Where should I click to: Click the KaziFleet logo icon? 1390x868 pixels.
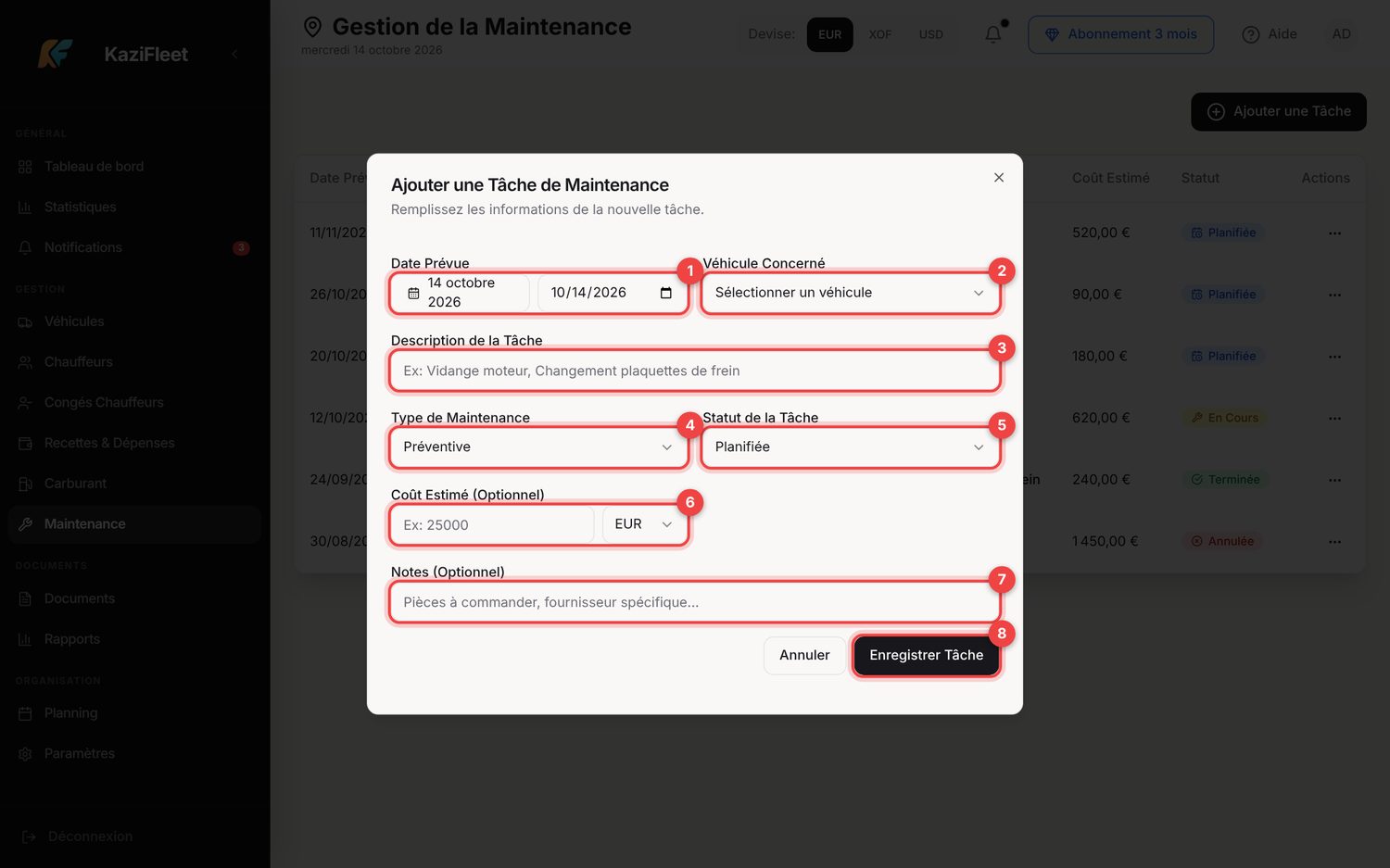[x=56, y=54]
